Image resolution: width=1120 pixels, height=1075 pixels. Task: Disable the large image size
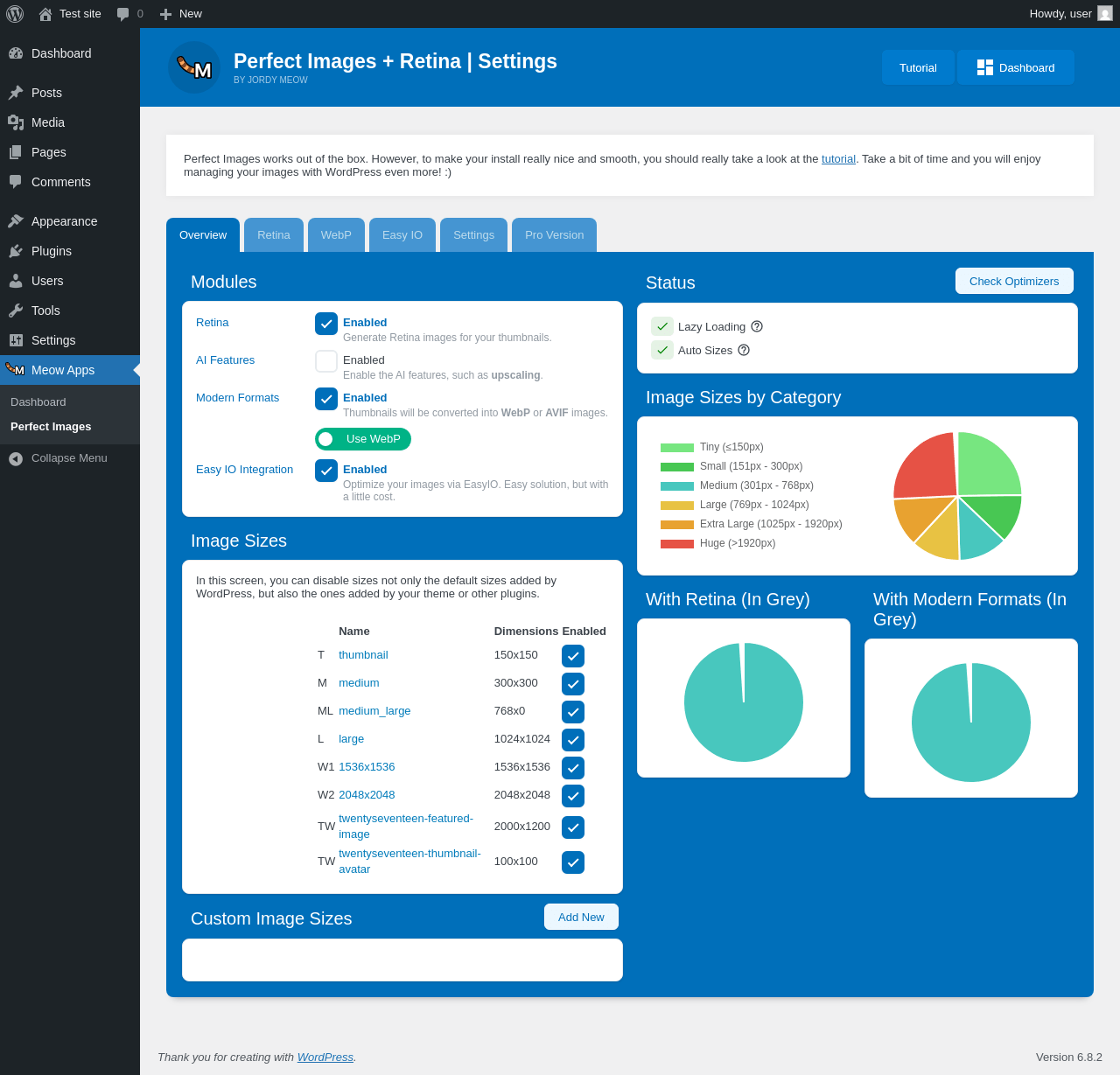coord(573,740)
